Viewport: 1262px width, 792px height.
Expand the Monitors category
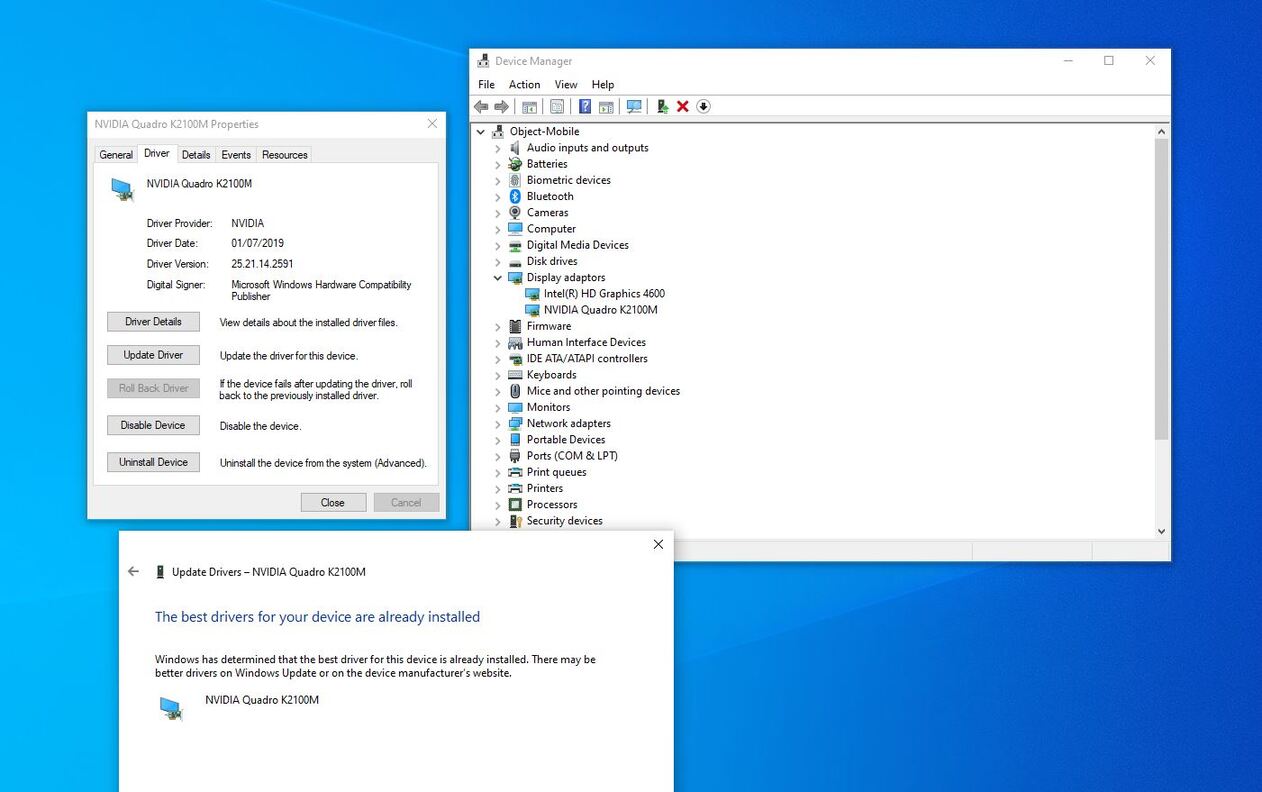tap(498, 408)
